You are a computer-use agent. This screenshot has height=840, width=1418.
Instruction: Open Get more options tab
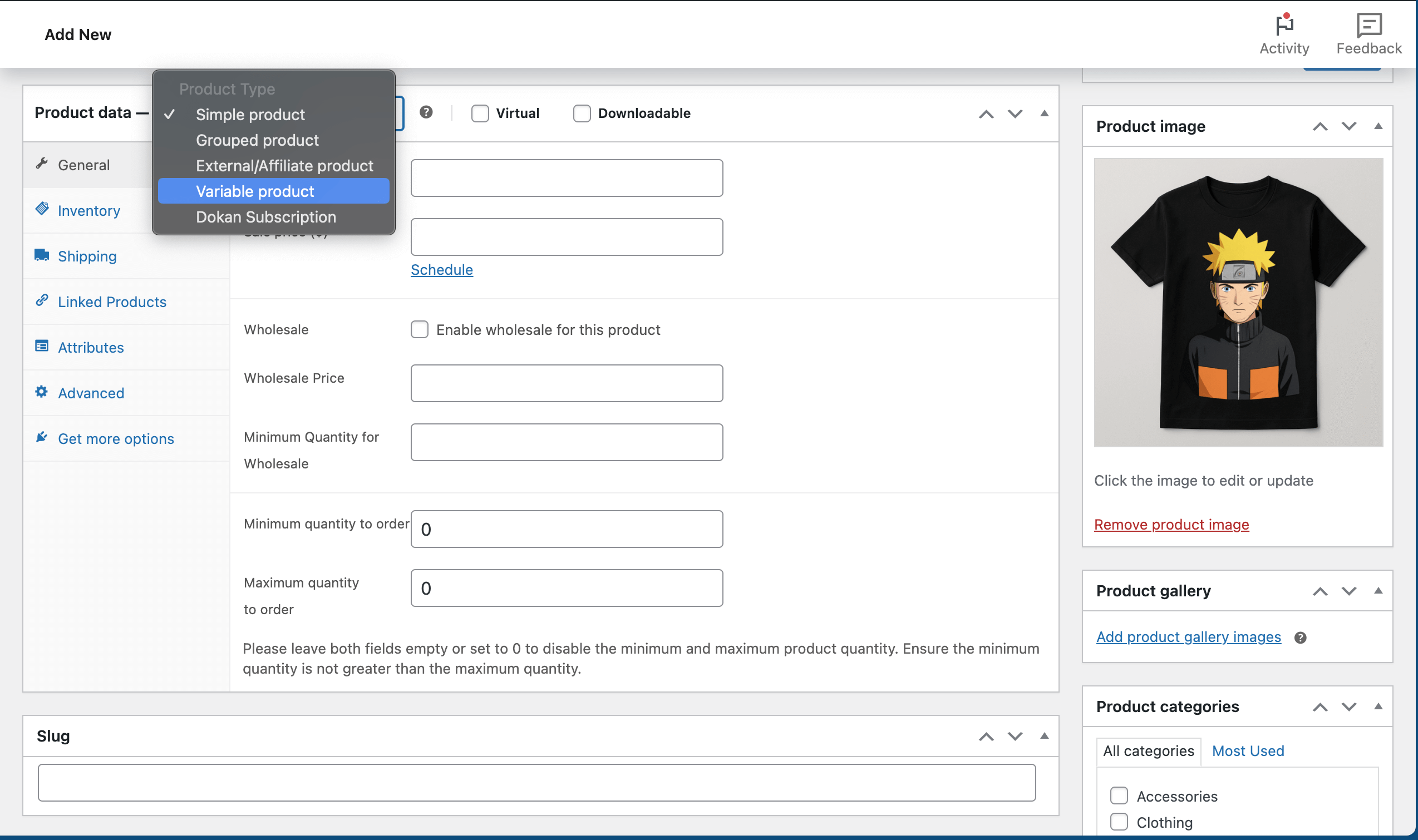126,439
